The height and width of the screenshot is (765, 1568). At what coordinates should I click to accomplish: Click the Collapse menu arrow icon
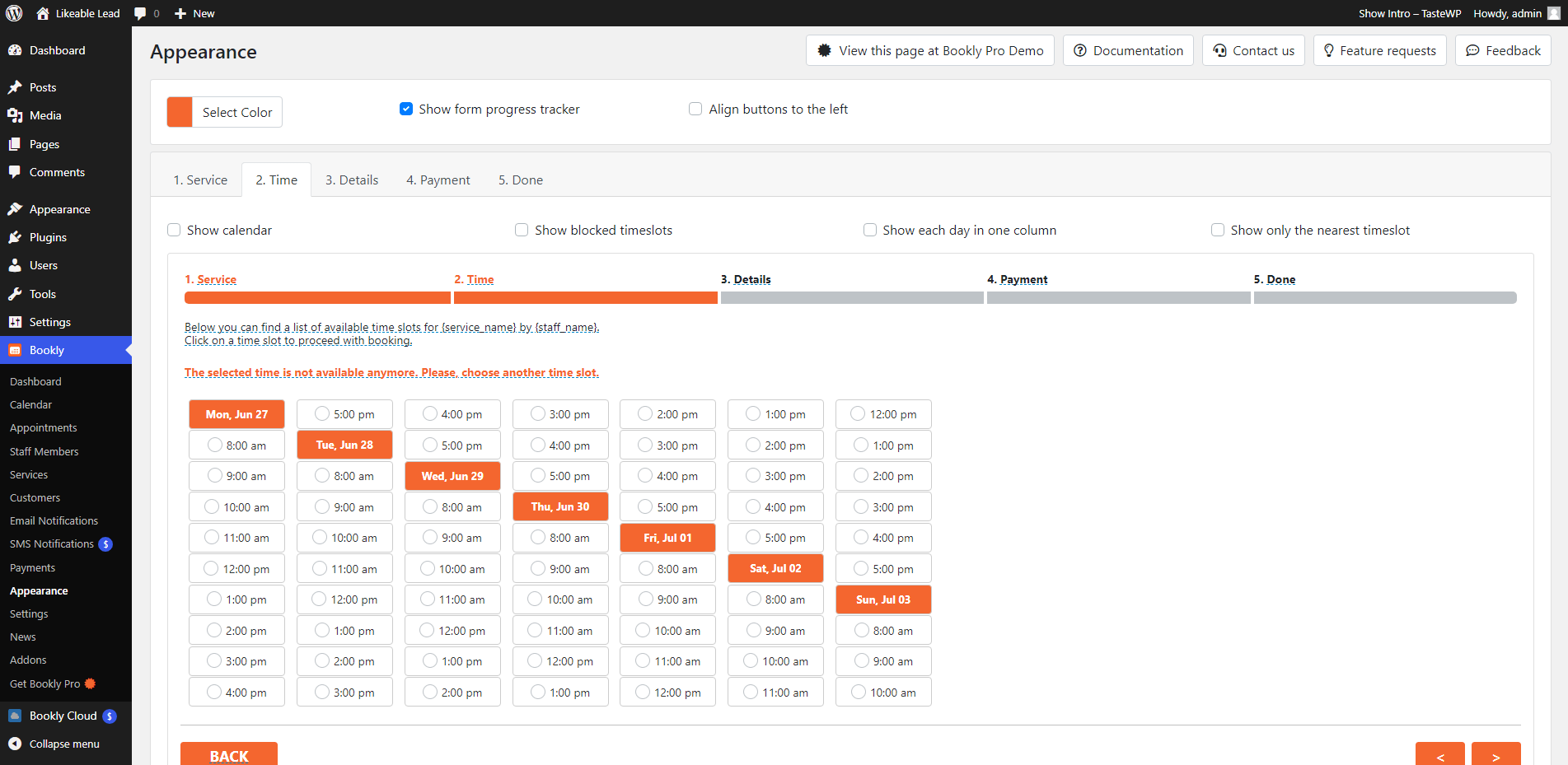click(x=15, y=744)
